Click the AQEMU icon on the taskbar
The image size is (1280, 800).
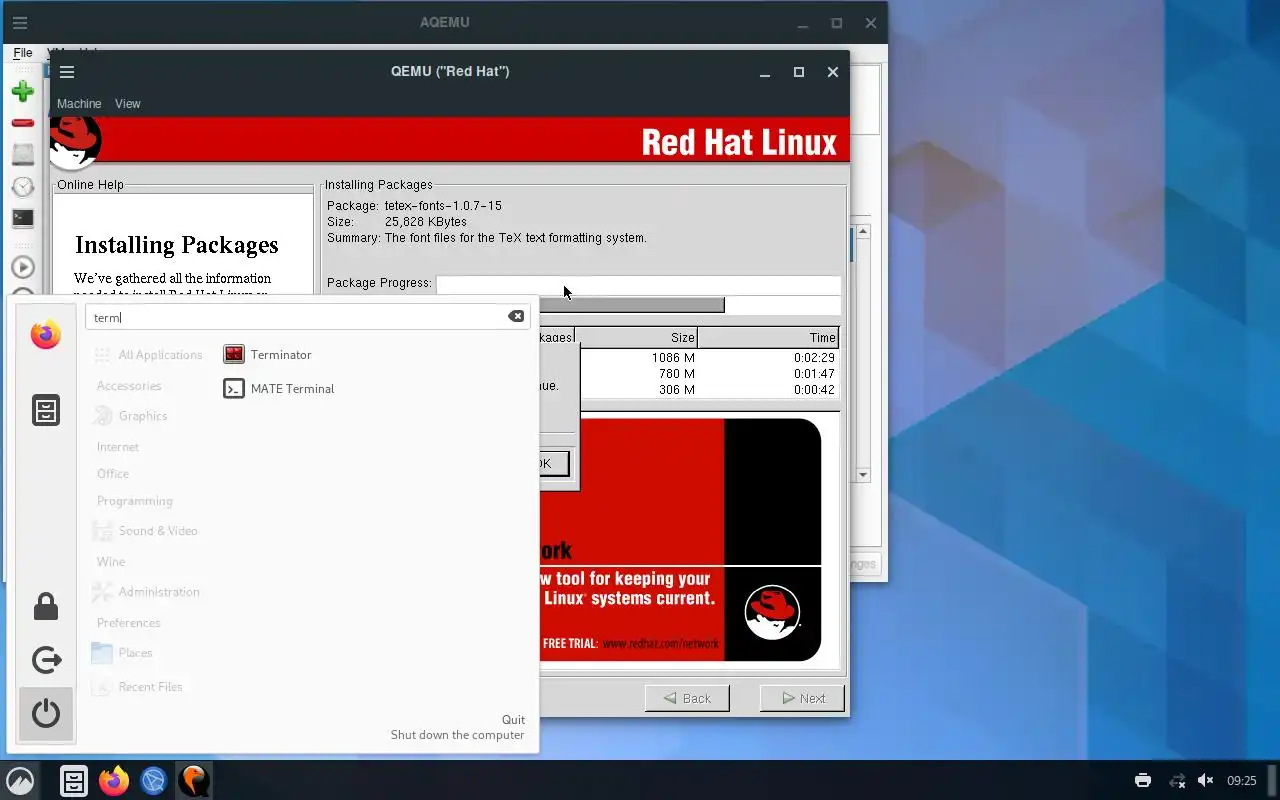pos(194,781)
